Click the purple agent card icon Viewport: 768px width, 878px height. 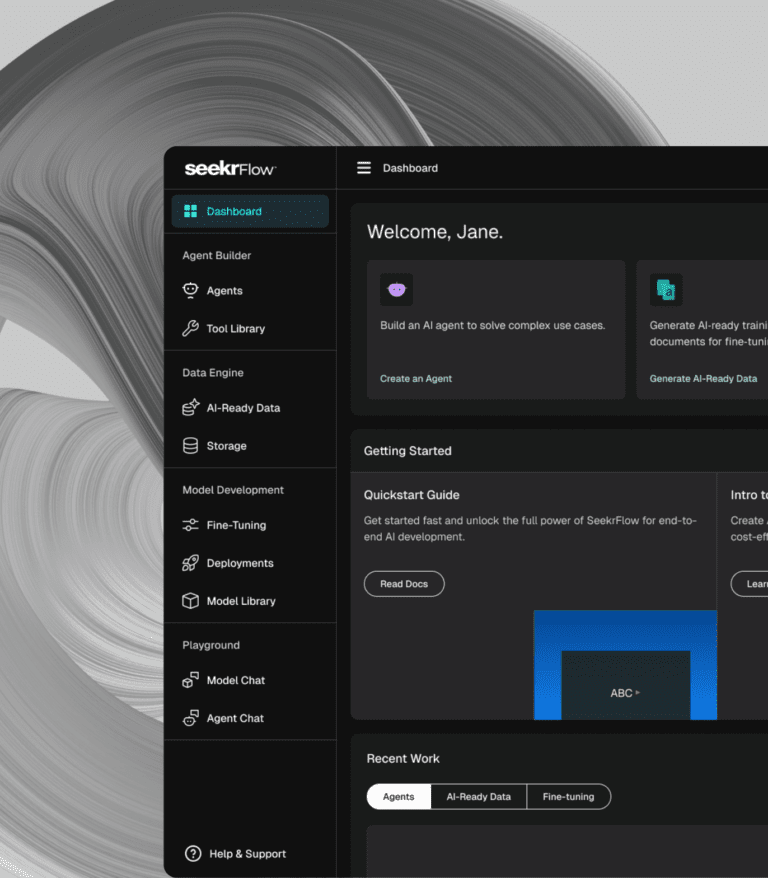(396, 289)
